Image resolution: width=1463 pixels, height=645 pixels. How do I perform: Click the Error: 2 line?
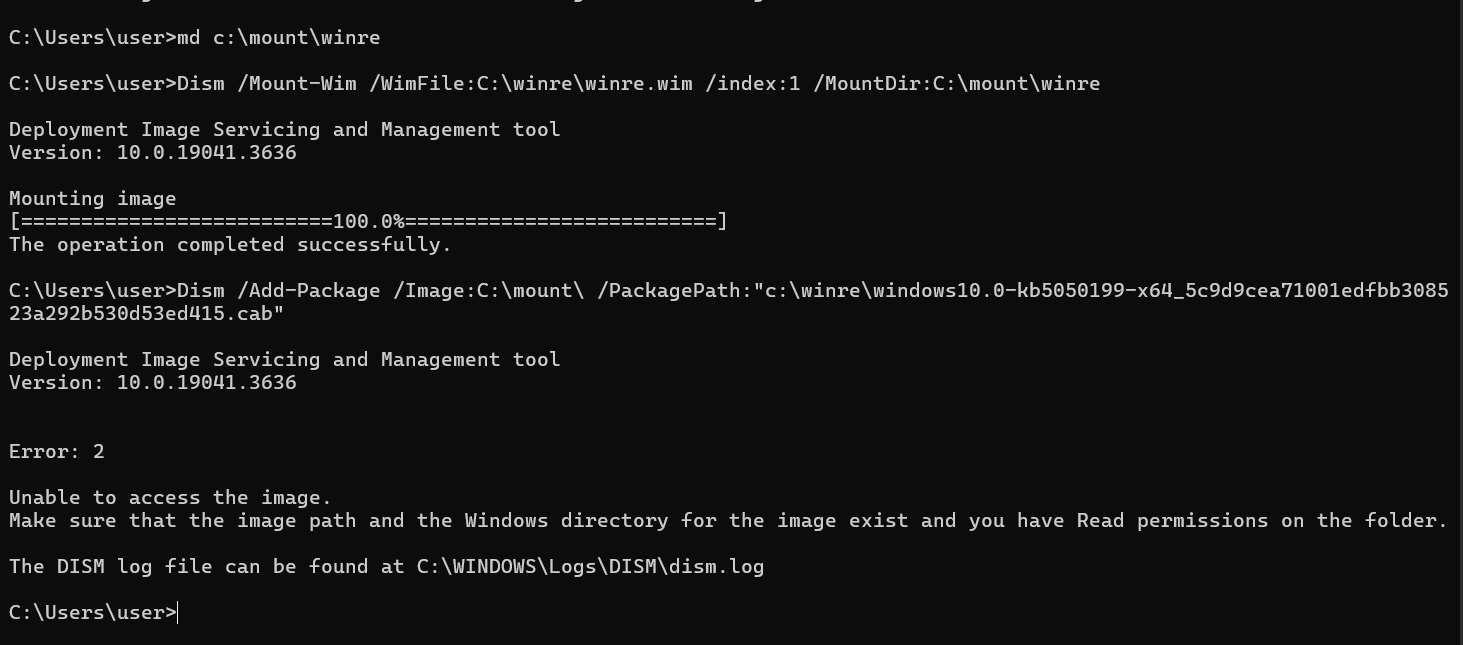tap(57, 452)
